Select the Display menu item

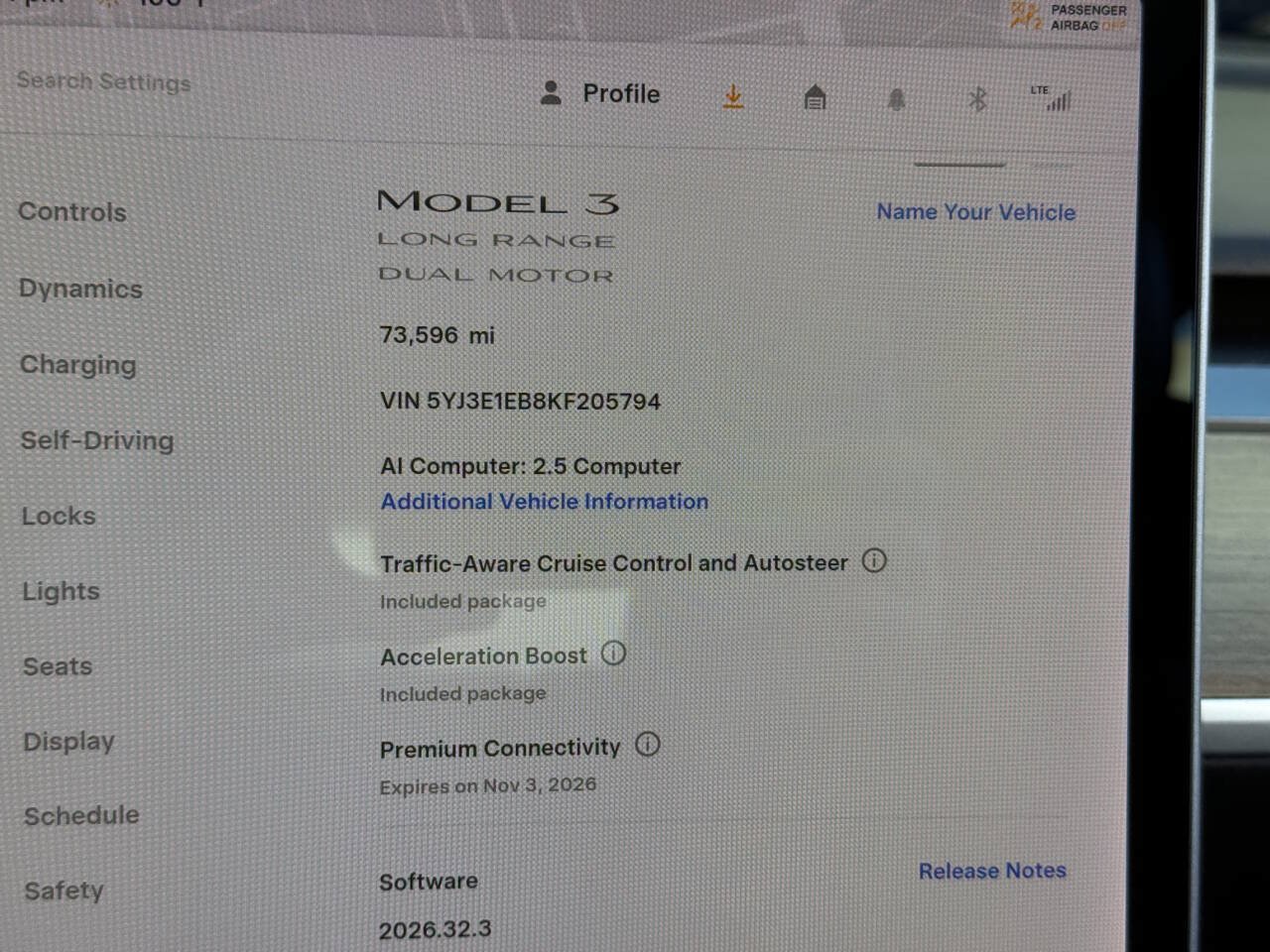[x=69, y=742]
